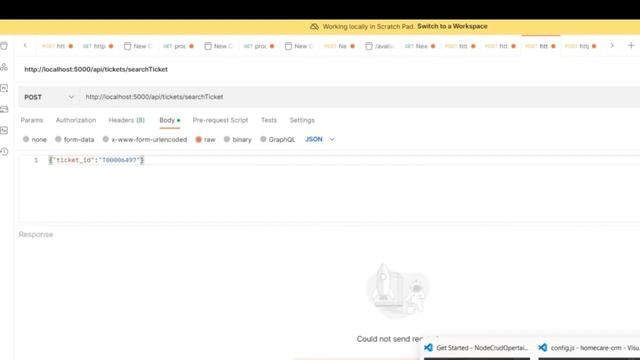Click the Response section label
This screenshot has height=360, width=640.
tap(36, 234)
